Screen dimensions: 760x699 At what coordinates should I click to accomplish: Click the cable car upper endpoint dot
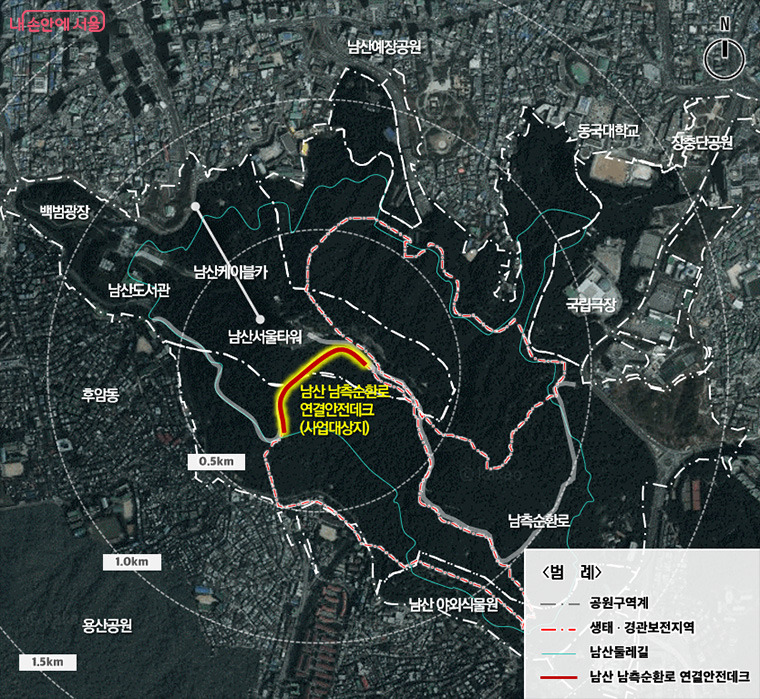tap(195, 207)
